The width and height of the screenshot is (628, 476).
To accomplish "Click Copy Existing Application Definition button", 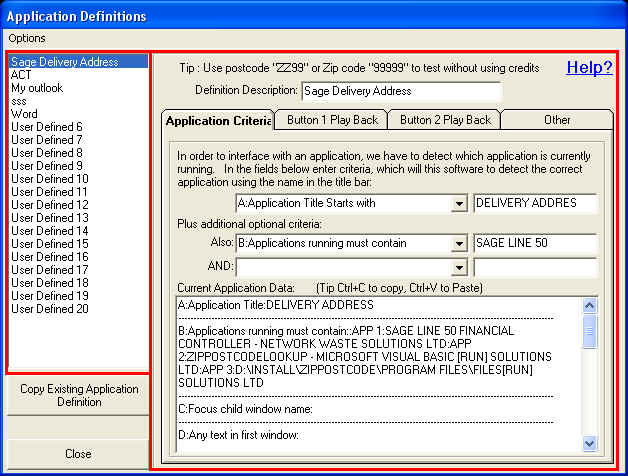I will 78,395.
